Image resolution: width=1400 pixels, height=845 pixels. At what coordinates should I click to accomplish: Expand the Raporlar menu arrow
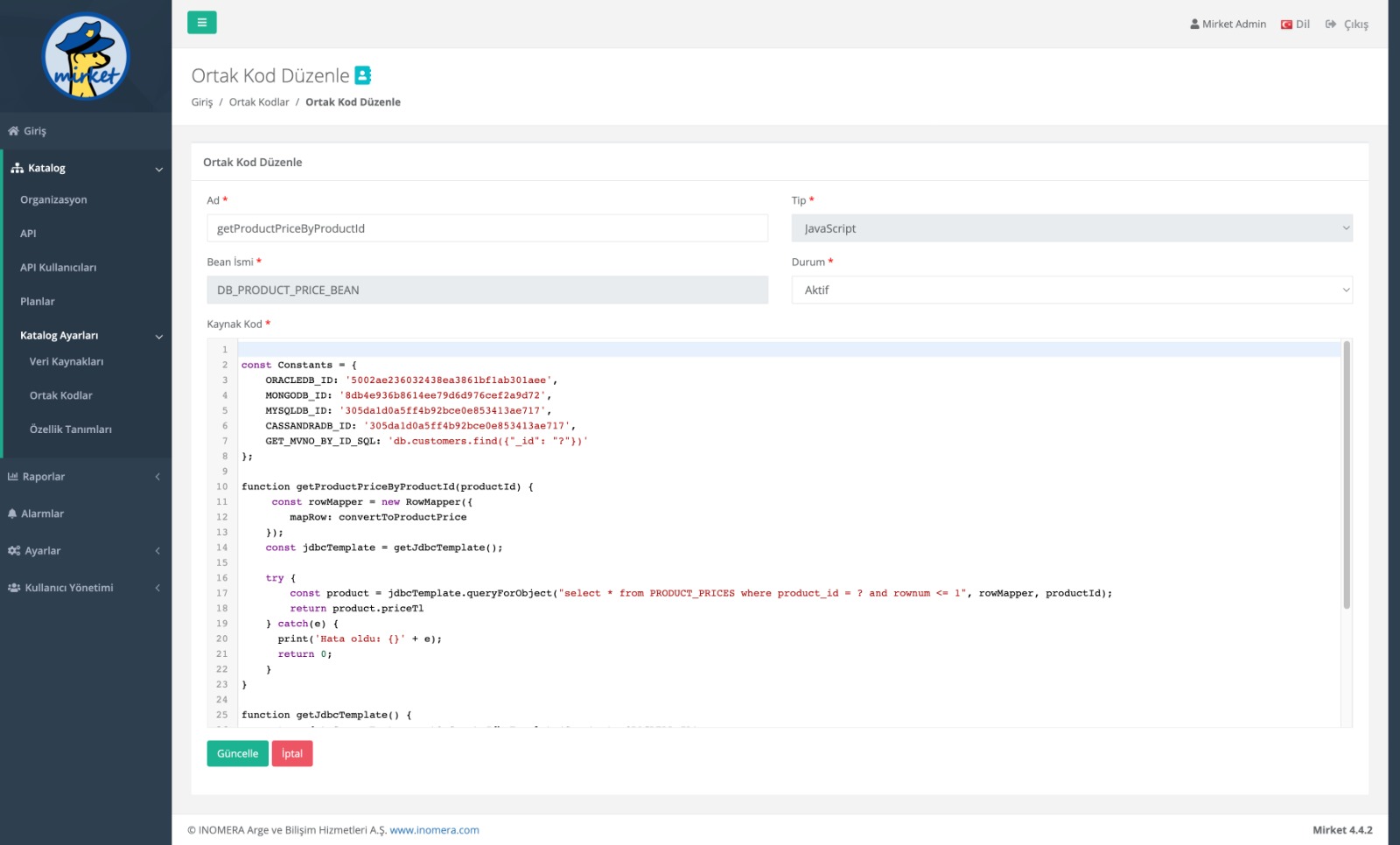click(157, 477)
